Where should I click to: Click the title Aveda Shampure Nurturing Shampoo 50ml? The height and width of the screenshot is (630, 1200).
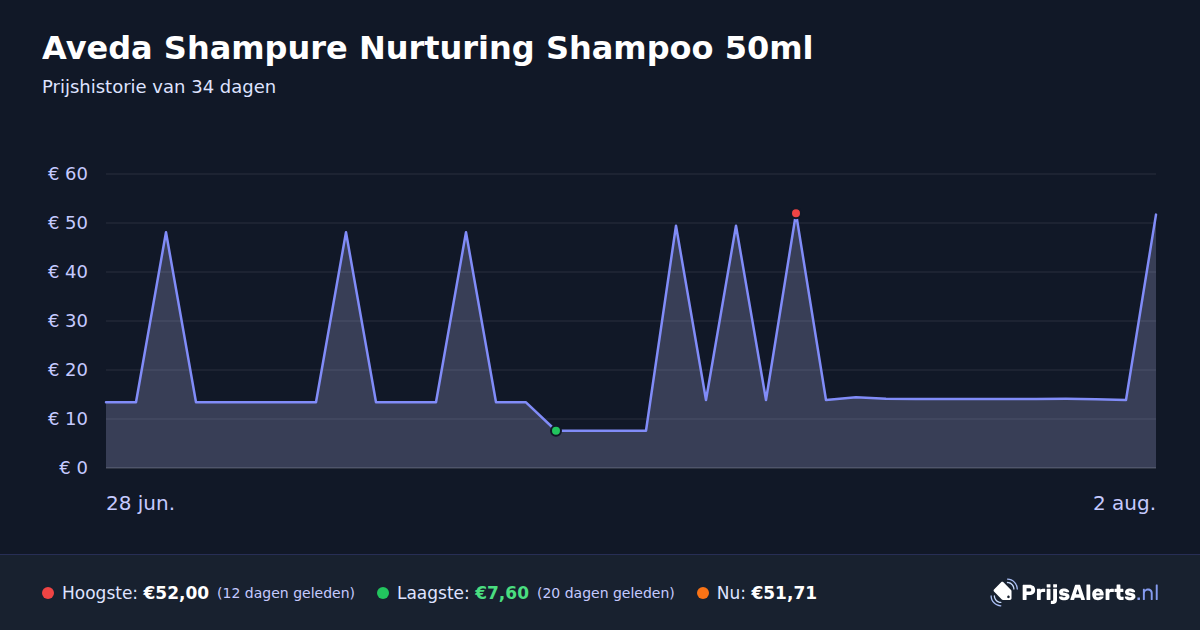(427, 48)
